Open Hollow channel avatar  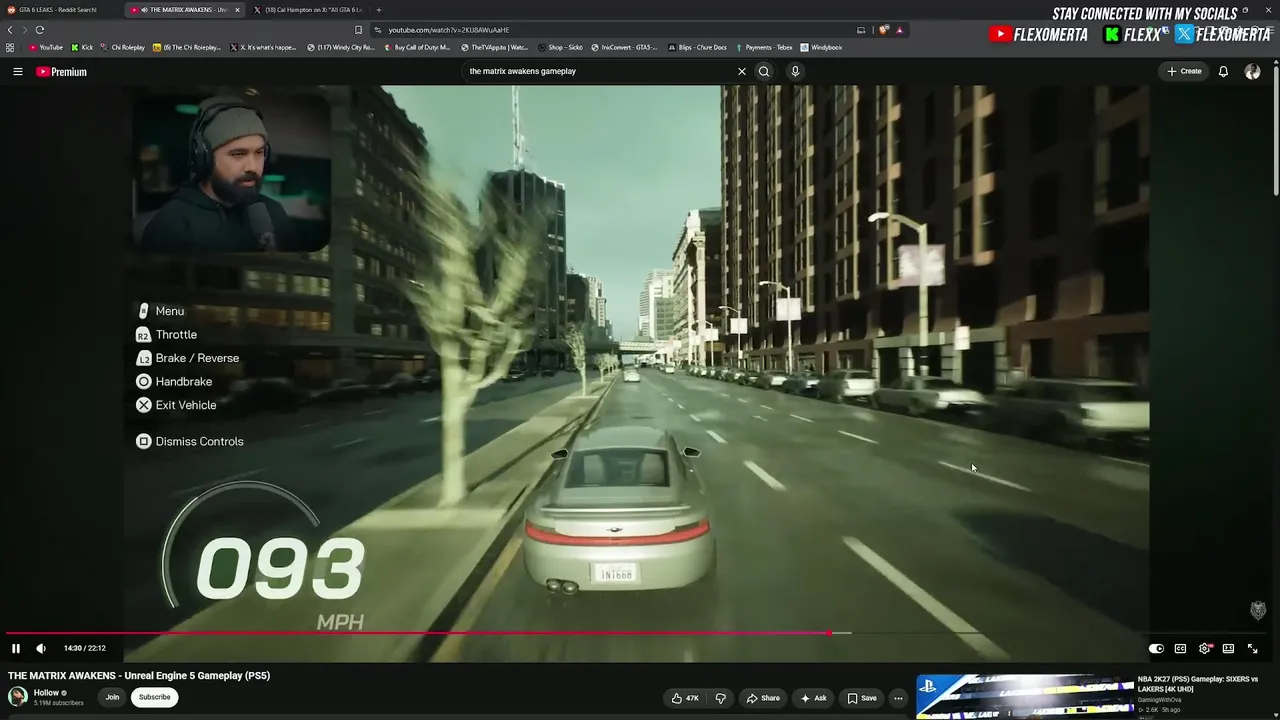click(18, 697)
